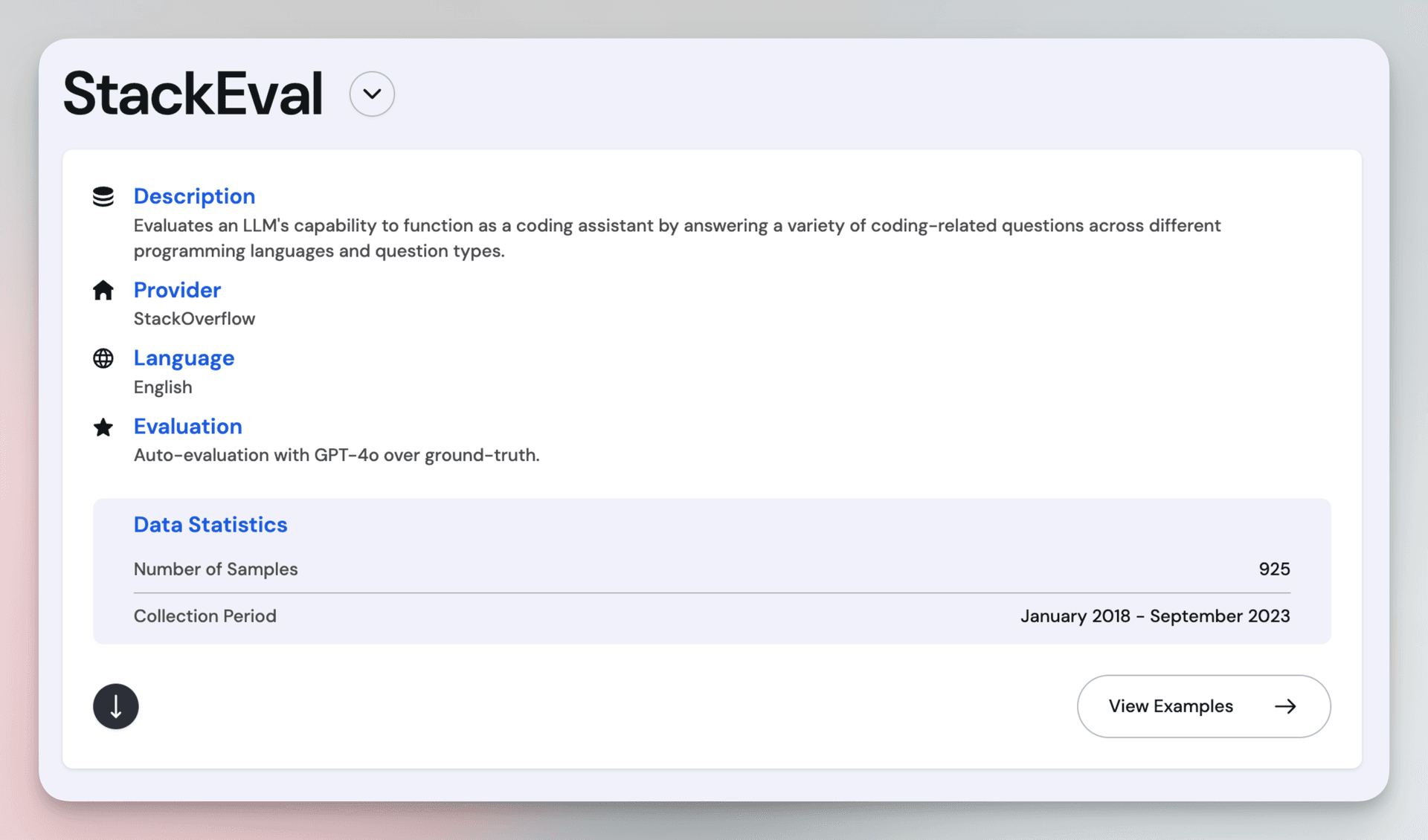This screenshot has width=1428, height=840.
Task: Click the Auto-evaluation with GPT-4o text
Action: 336,455
